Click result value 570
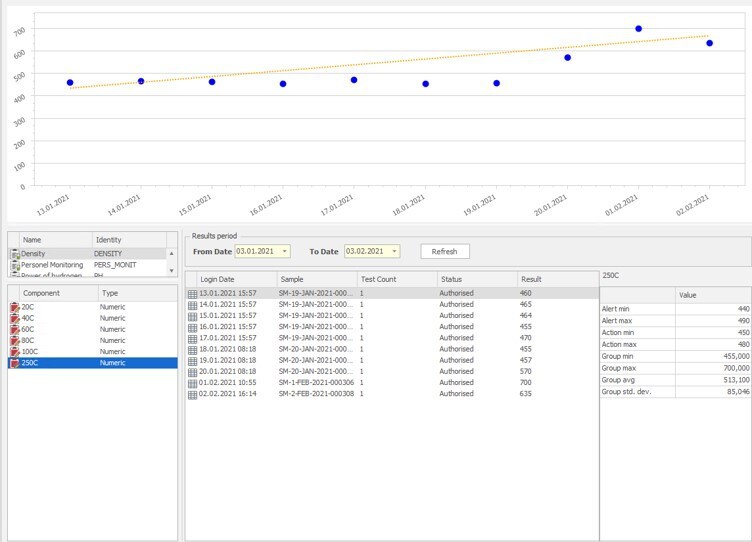 tap(526, 371)
